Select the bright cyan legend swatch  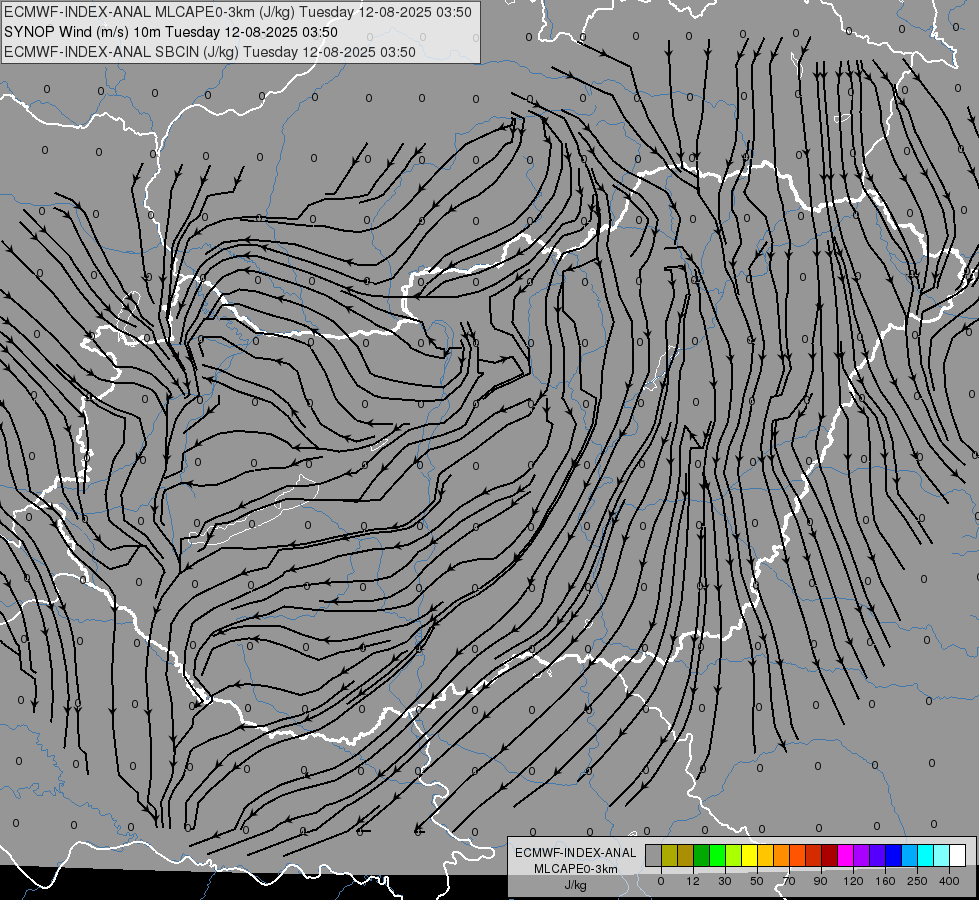(926, 855)
